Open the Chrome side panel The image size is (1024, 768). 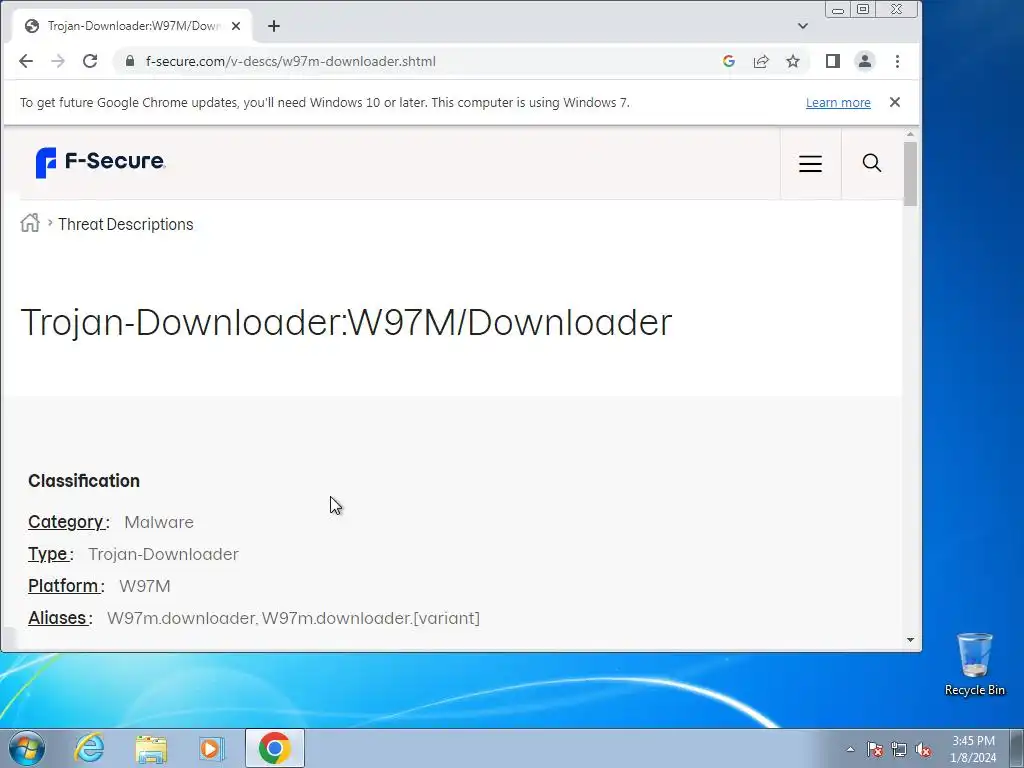coord(833,61)
